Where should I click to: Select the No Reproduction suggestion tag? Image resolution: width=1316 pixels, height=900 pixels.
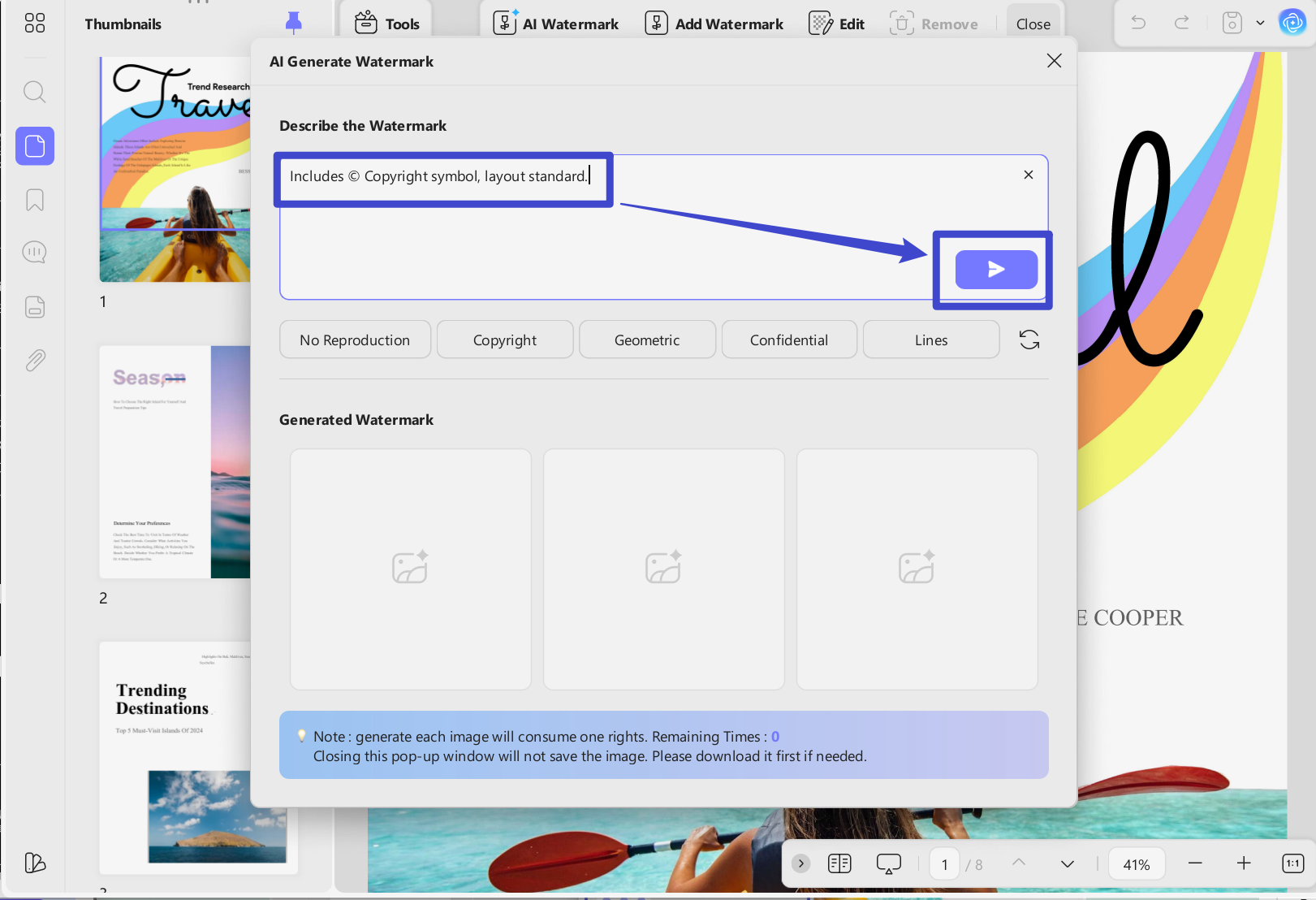[x=355, y=340]
